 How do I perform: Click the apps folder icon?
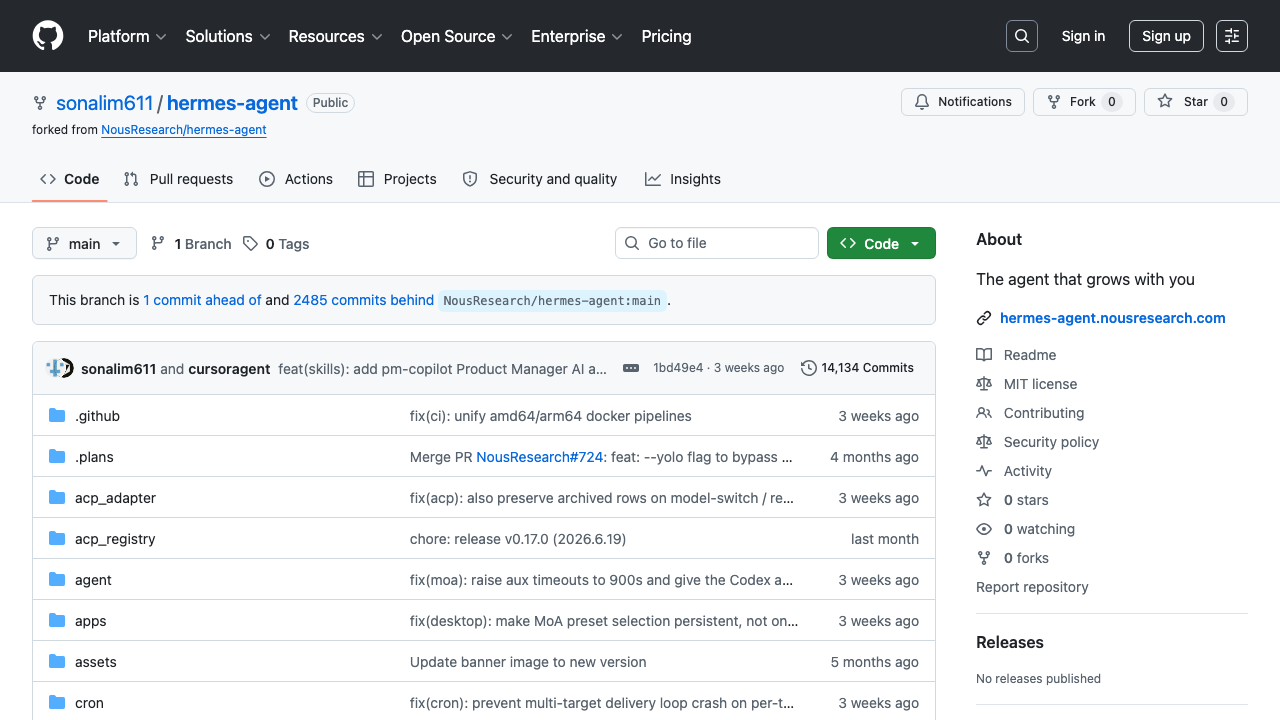coord(57,621)
